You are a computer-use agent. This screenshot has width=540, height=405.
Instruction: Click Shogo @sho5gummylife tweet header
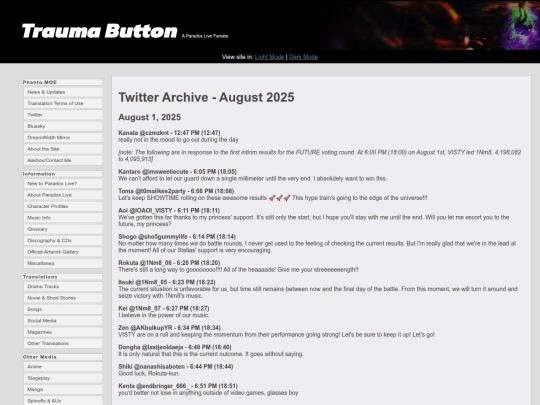[177, 237]
